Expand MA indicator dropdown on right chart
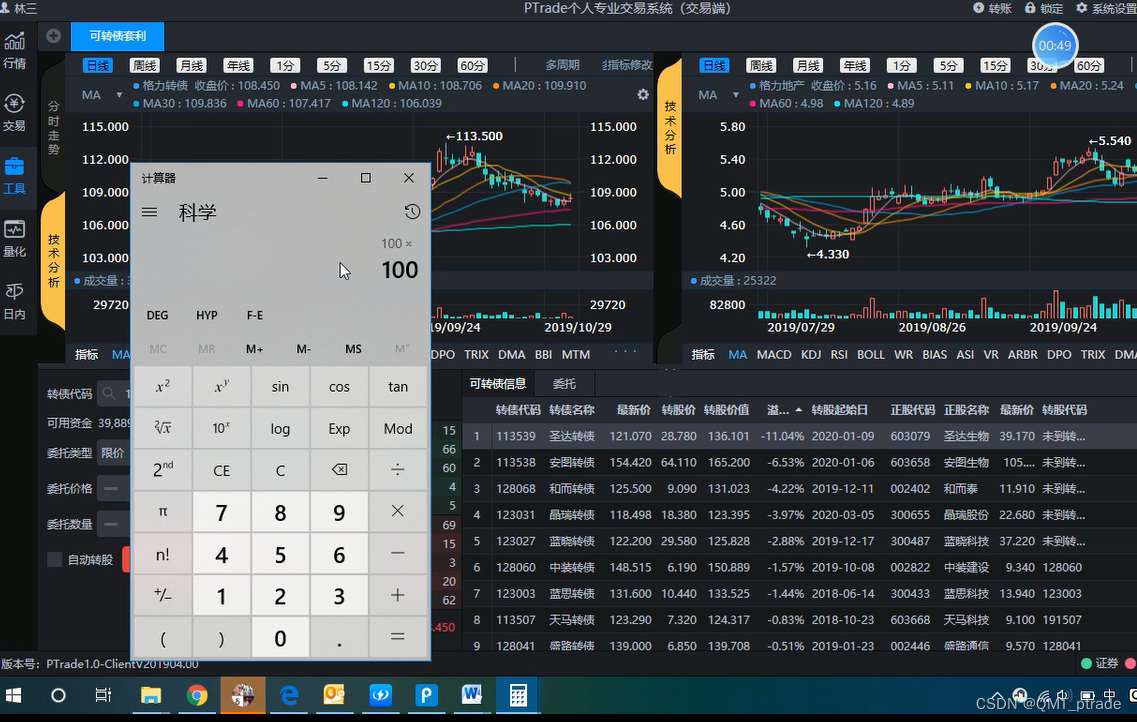The height and width of the screenshot is (722, 1137). pos(735,95)
